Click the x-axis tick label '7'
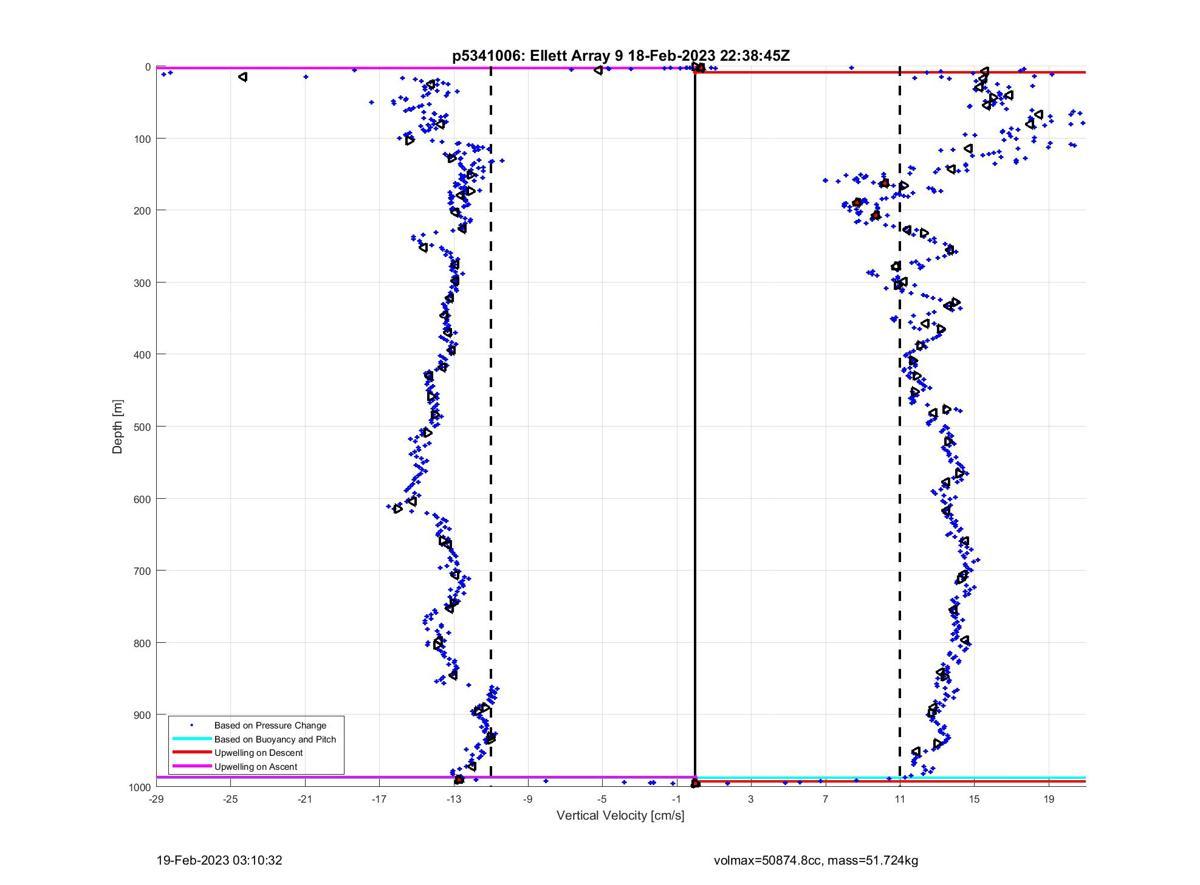Viewport: 1200px width, 885px height. pos(825,799)
